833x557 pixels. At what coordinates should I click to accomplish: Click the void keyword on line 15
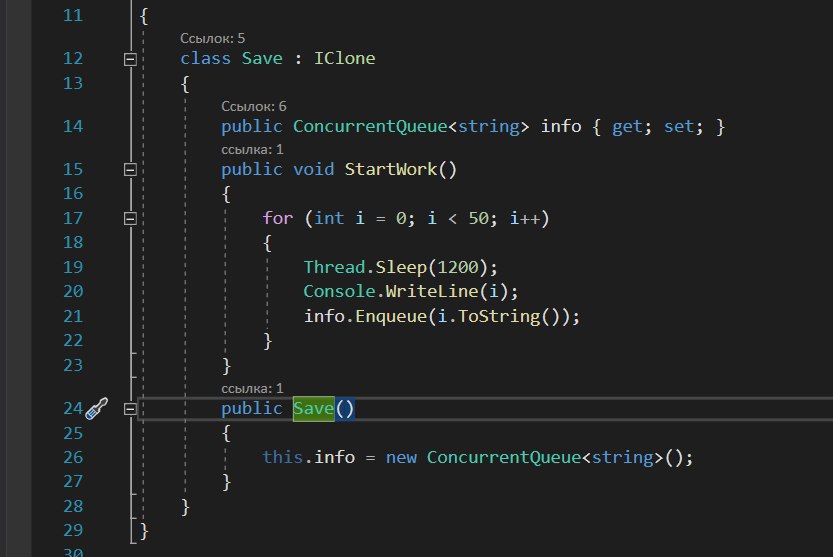313,170
